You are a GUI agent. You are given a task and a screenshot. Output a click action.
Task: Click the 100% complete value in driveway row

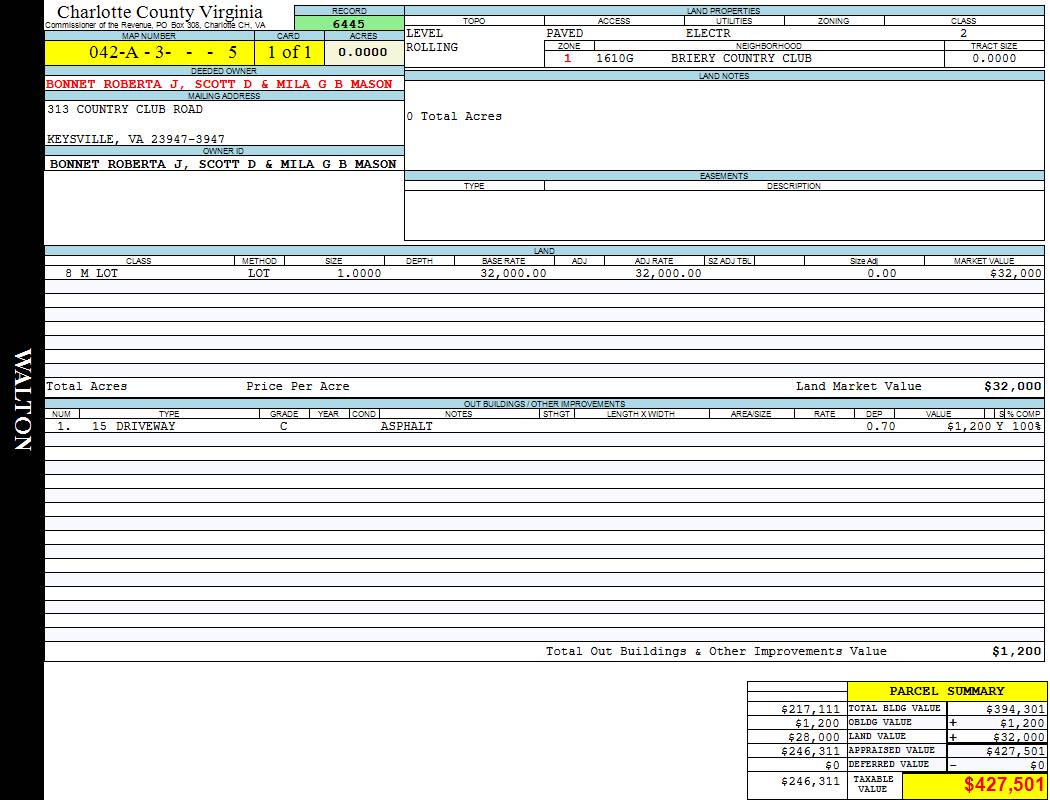point(1024,426)
